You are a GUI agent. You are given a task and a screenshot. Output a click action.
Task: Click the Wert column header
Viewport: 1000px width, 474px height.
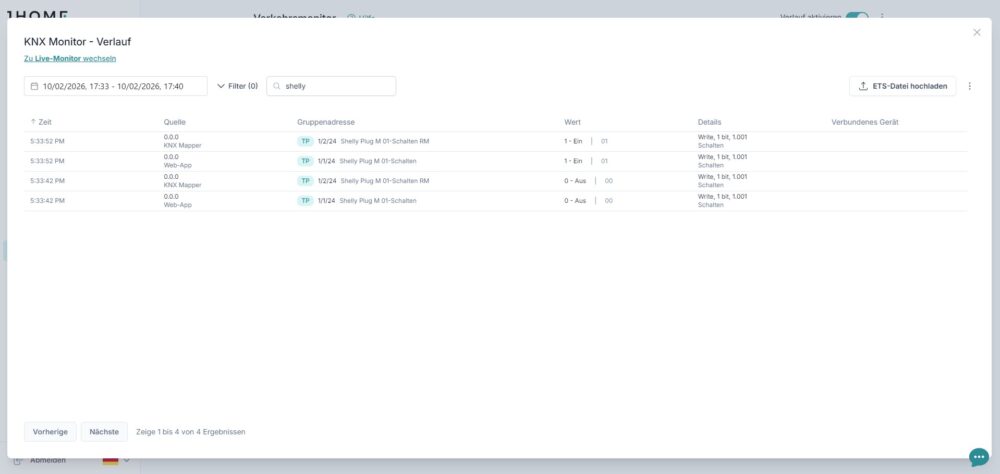[x=573, y=122]
